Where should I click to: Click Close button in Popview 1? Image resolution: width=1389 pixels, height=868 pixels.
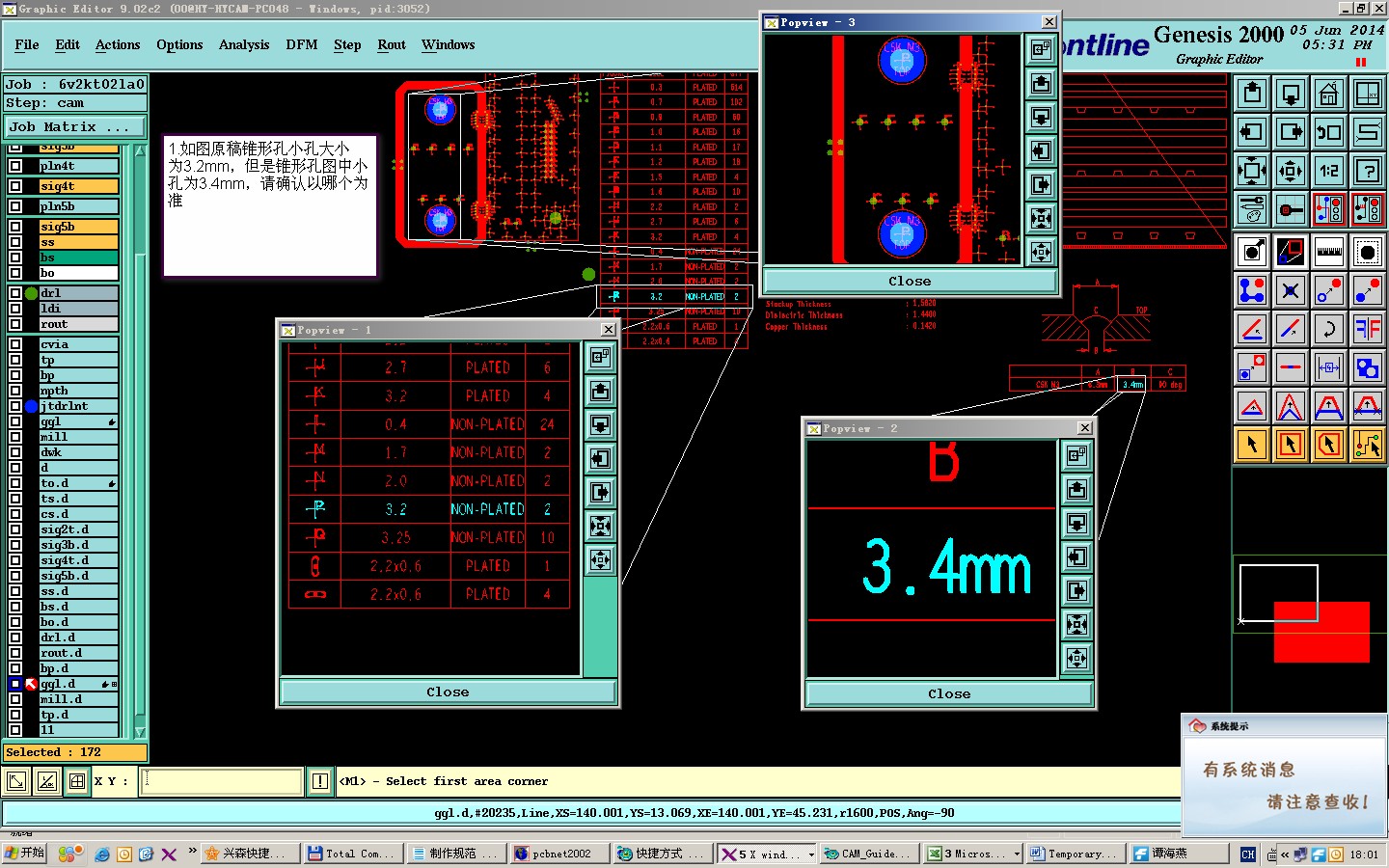[448, 692]
